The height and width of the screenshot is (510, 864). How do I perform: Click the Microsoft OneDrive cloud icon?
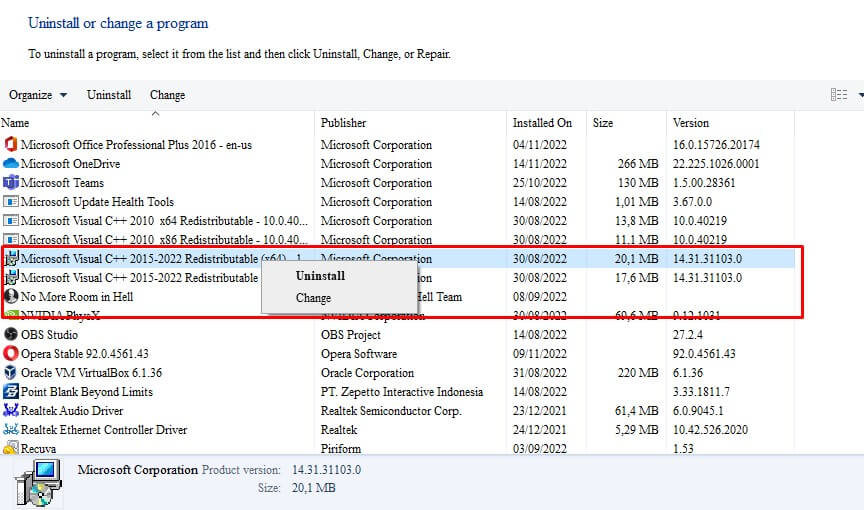tap(11, 164)
